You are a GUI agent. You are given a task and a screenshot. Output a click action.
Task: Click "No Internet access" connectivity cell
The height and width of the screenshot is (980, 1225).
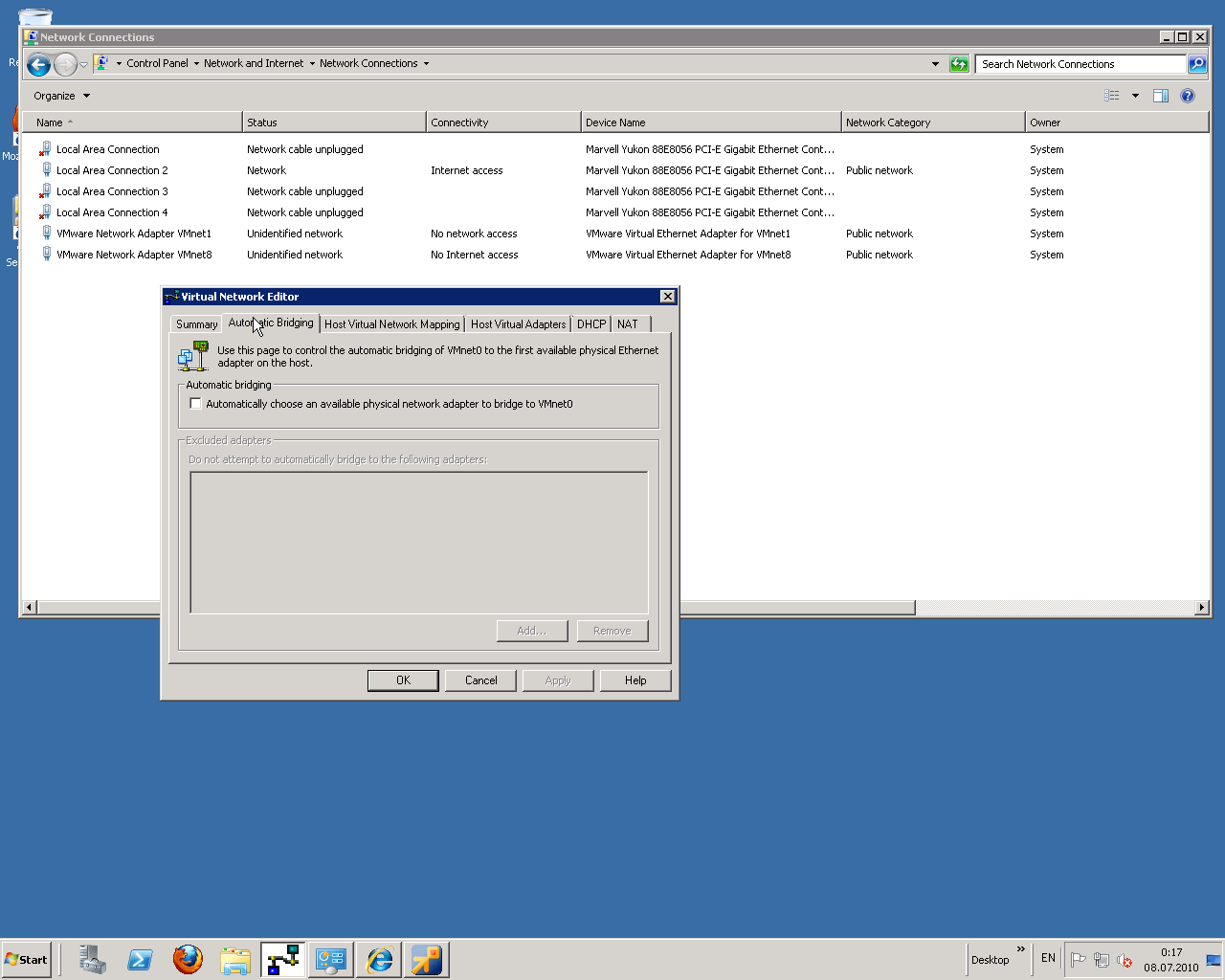coord(474,255)
